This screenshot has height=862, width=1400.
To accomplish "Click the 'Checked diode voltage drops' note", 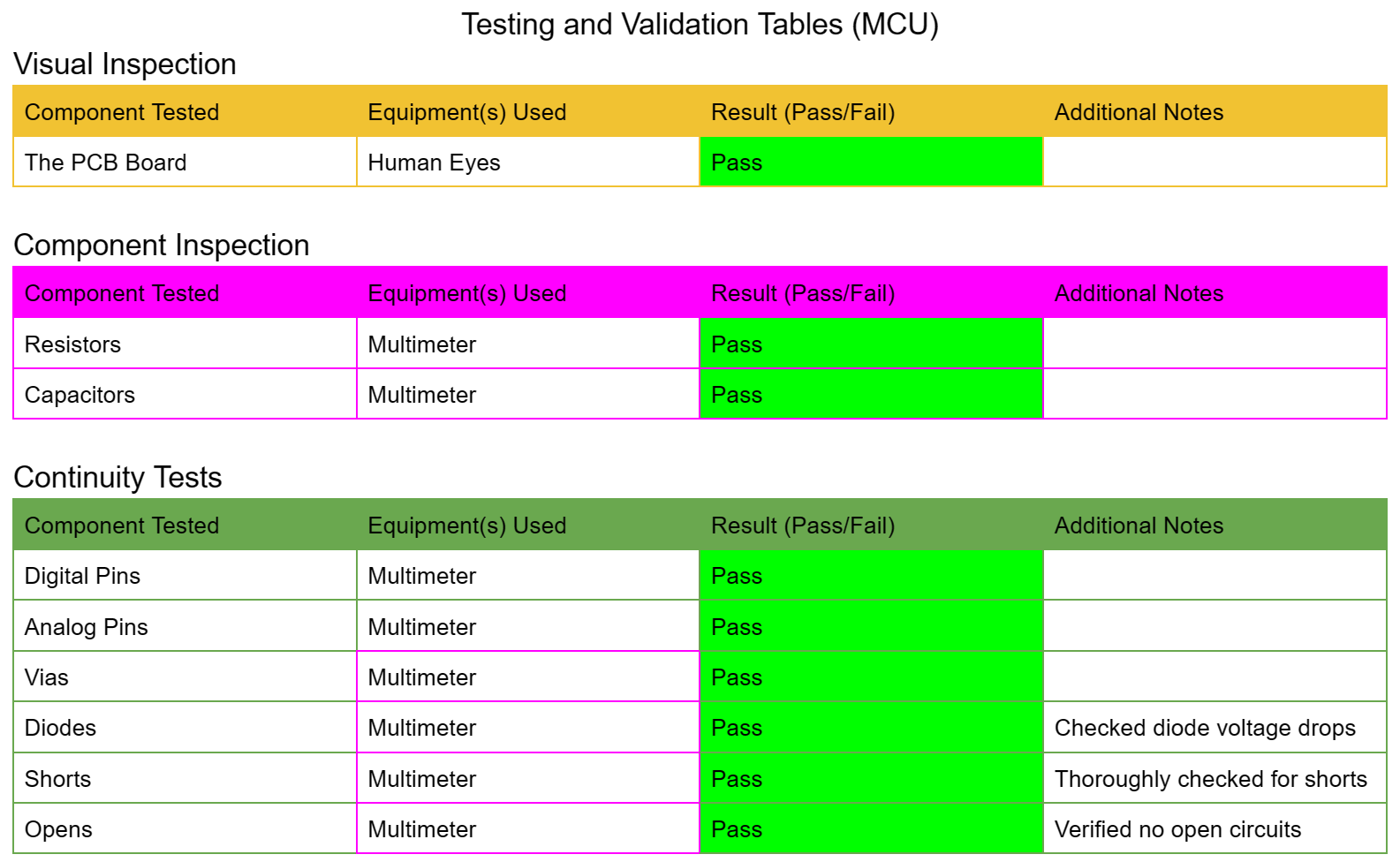I will tap(1204, 728).
